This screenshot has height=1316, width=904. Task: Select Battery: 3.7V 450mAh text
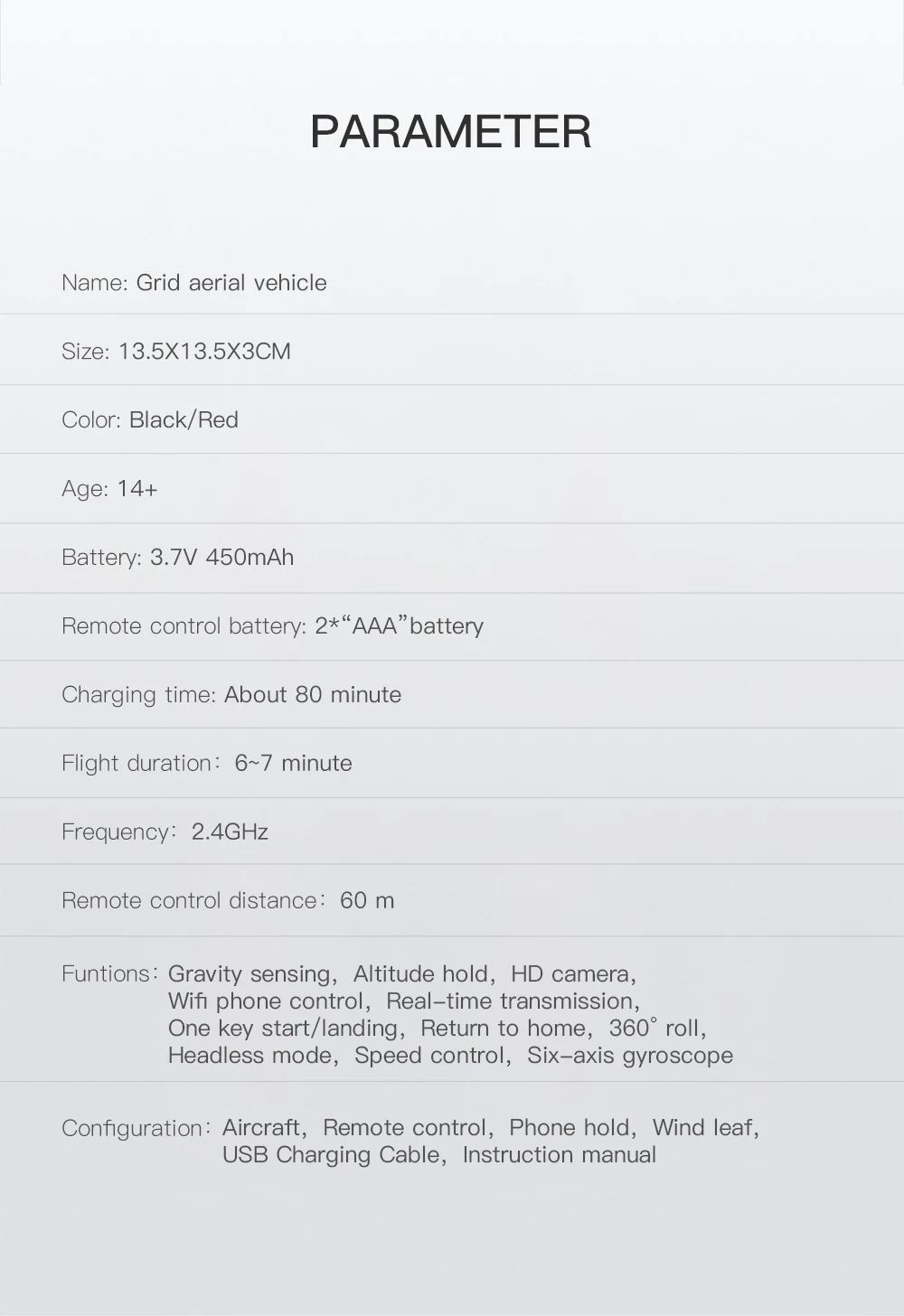click(178, 558)
